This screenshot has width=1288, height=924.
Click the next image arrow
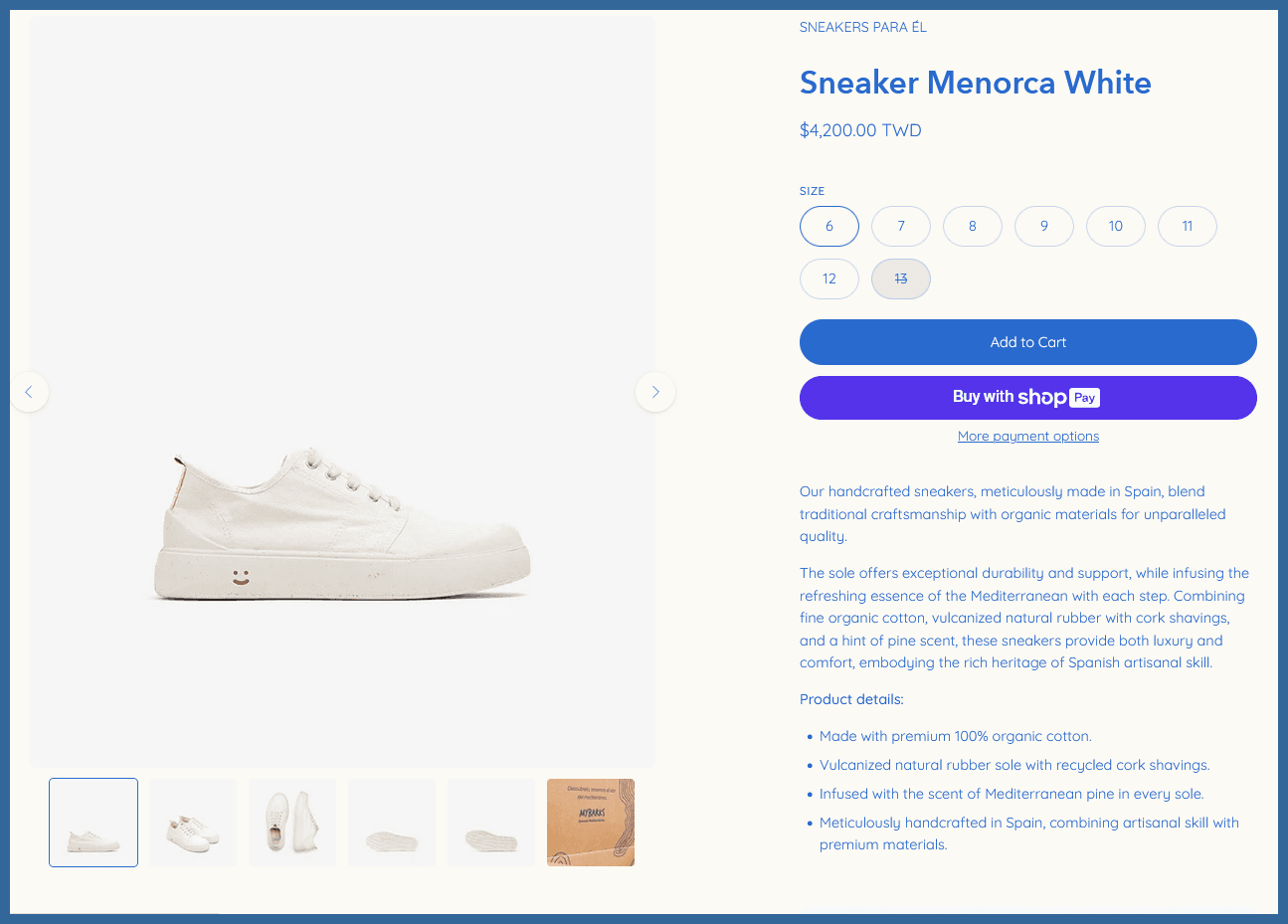coord(655,392)
